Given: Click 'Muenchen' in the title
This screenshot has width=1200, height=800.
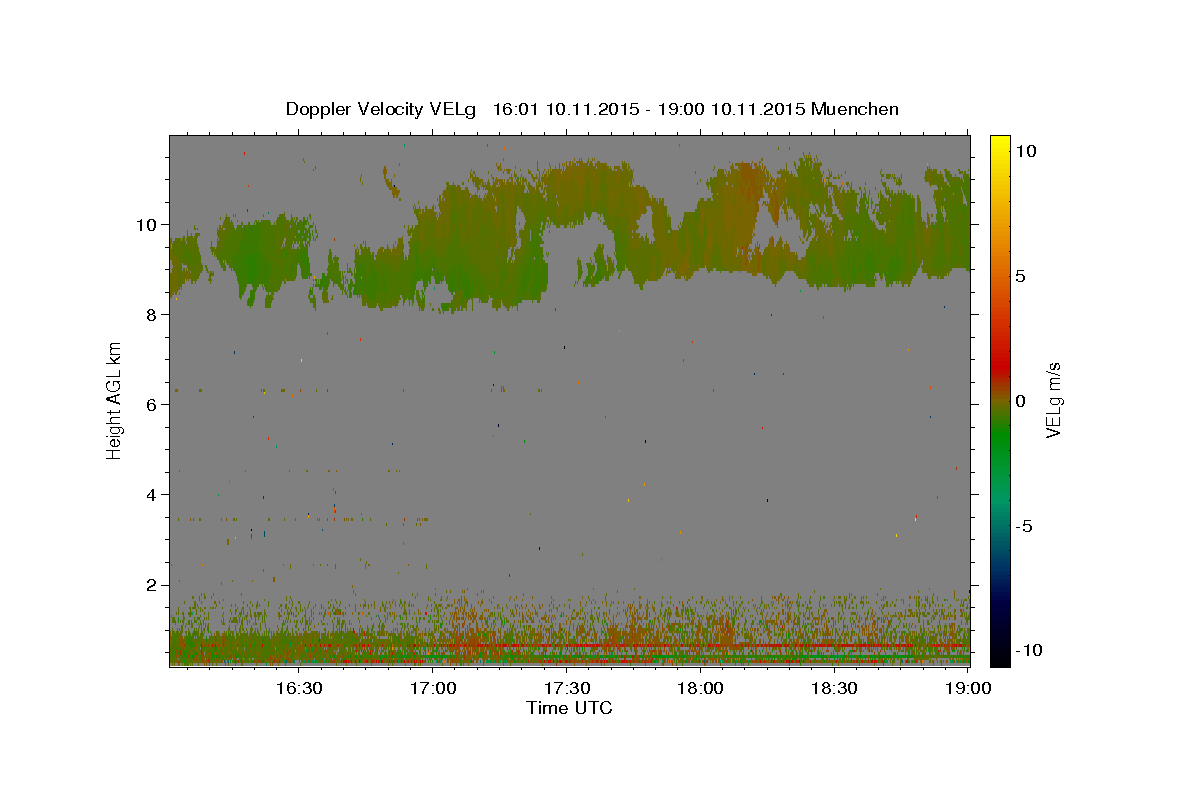Looking at the screenshot, I should tap(856, 109).
